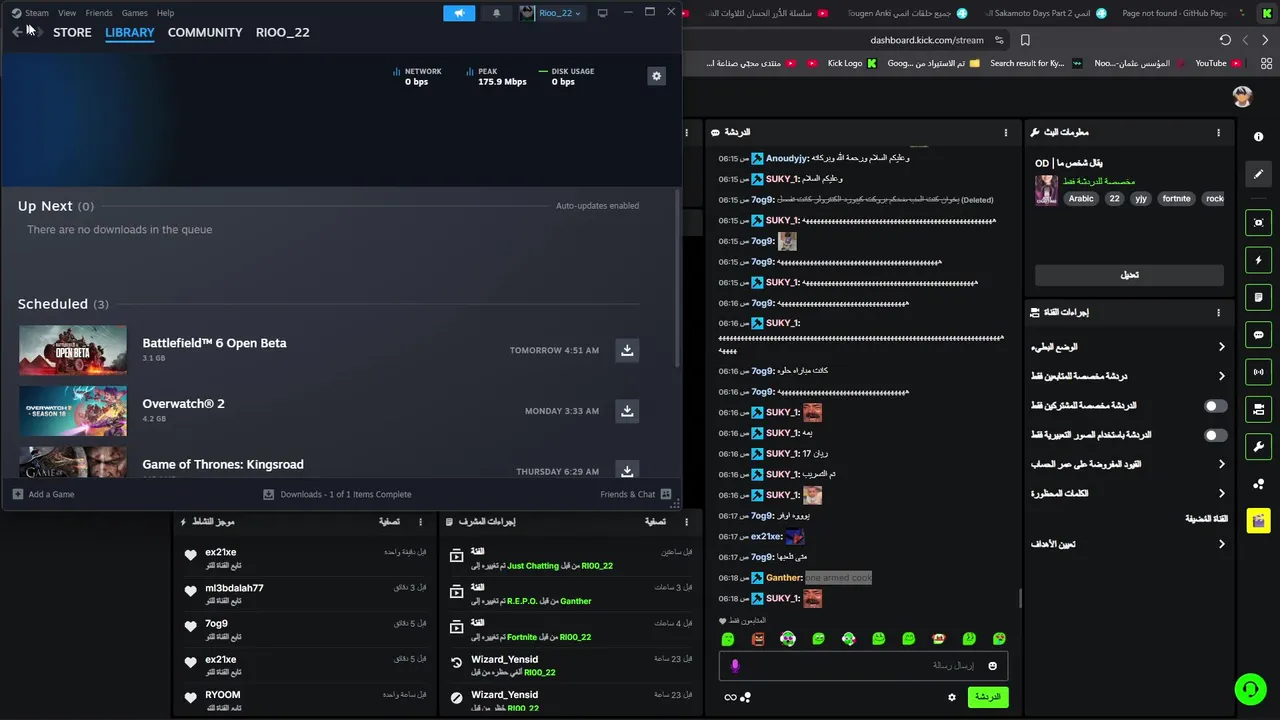Click Kick sidebar wrench tools icon
Viewport: 1280px width, 720px height.
1258,446
